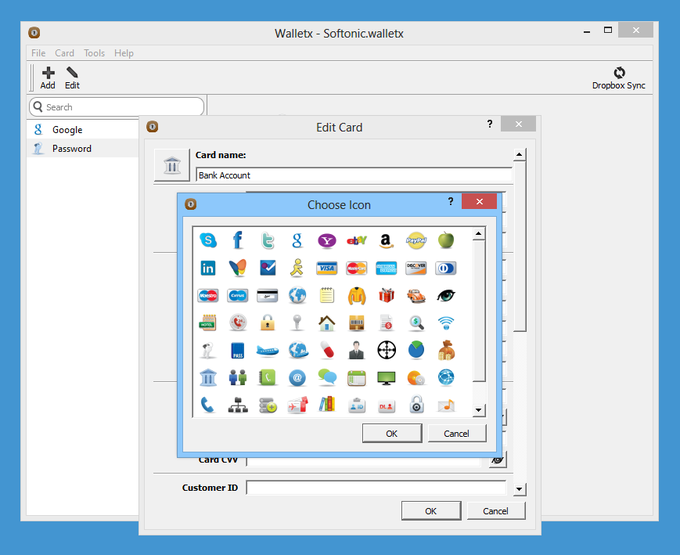Click Edit Card scrollbar down arrow
680x555 pixels.
coord(519,490)
